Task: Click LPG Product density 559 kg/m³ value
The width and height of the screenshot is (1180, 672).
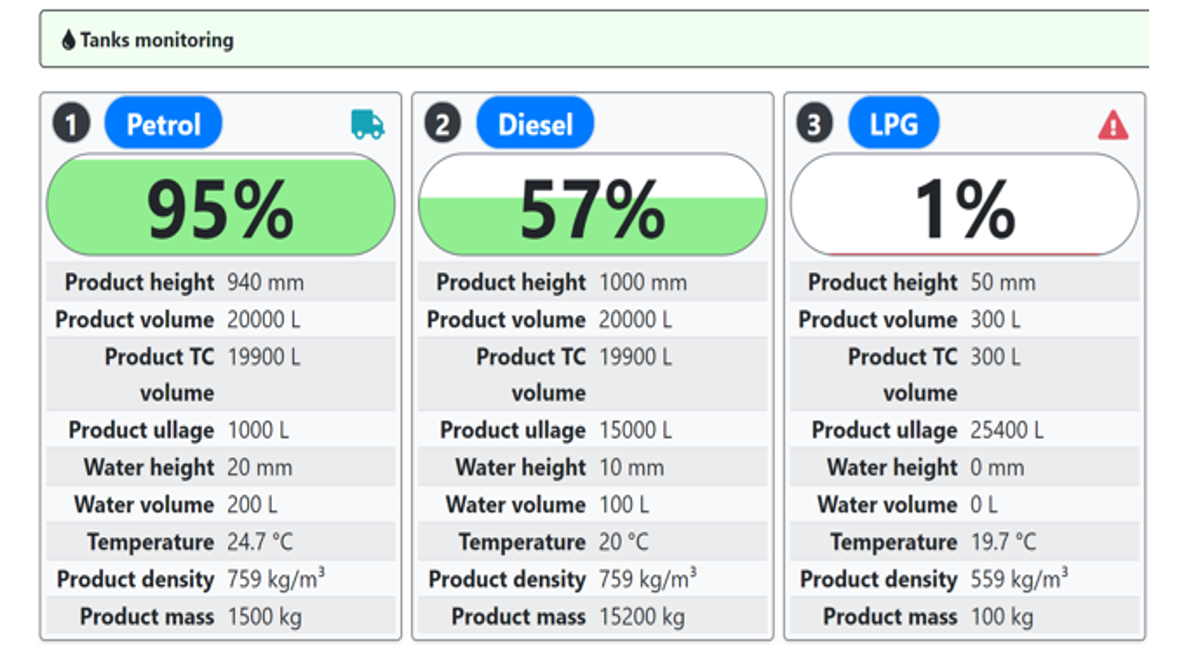Action: tap(1018, 579)
